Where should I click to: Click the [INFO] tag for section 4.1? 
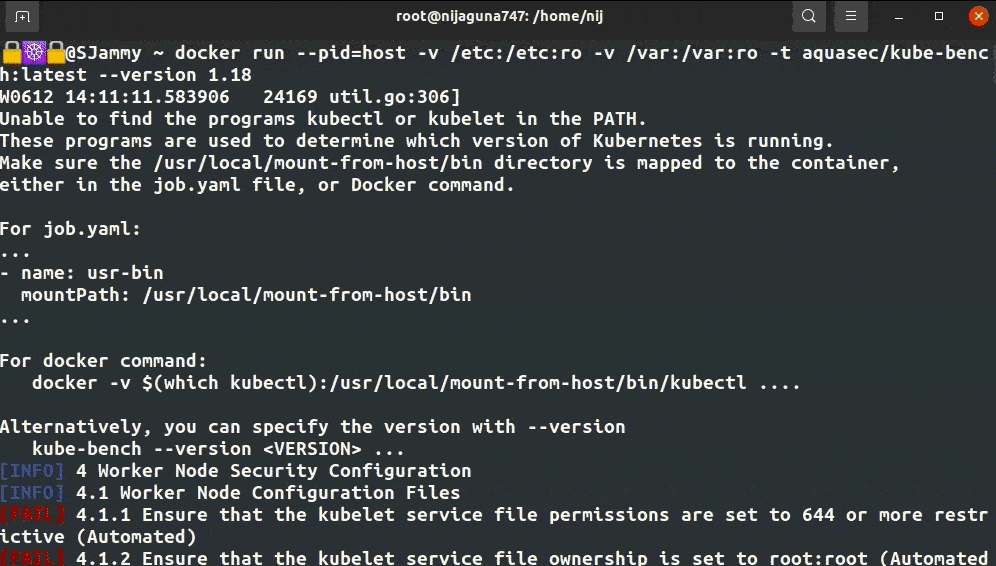[x=33, y=493]
